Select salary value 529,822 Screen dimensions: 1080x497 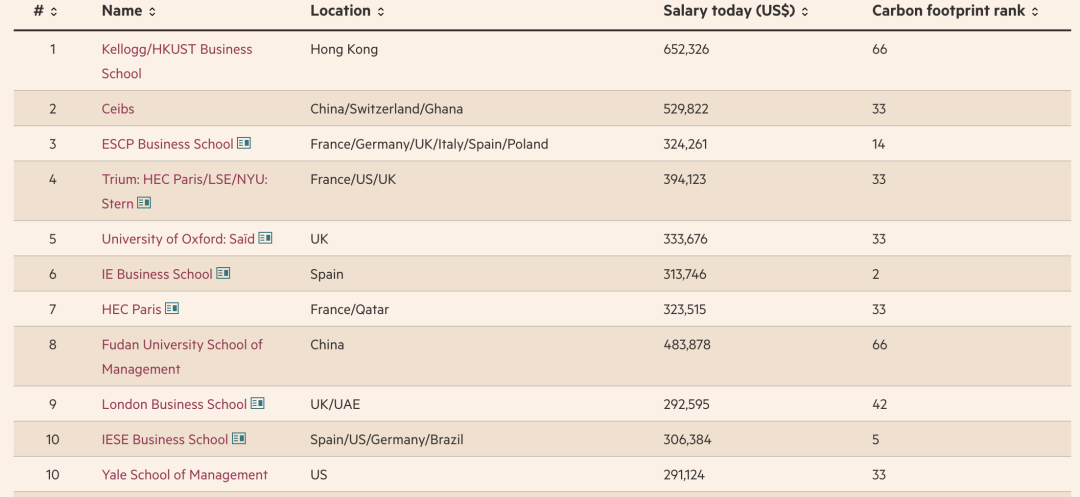point(685,109)
